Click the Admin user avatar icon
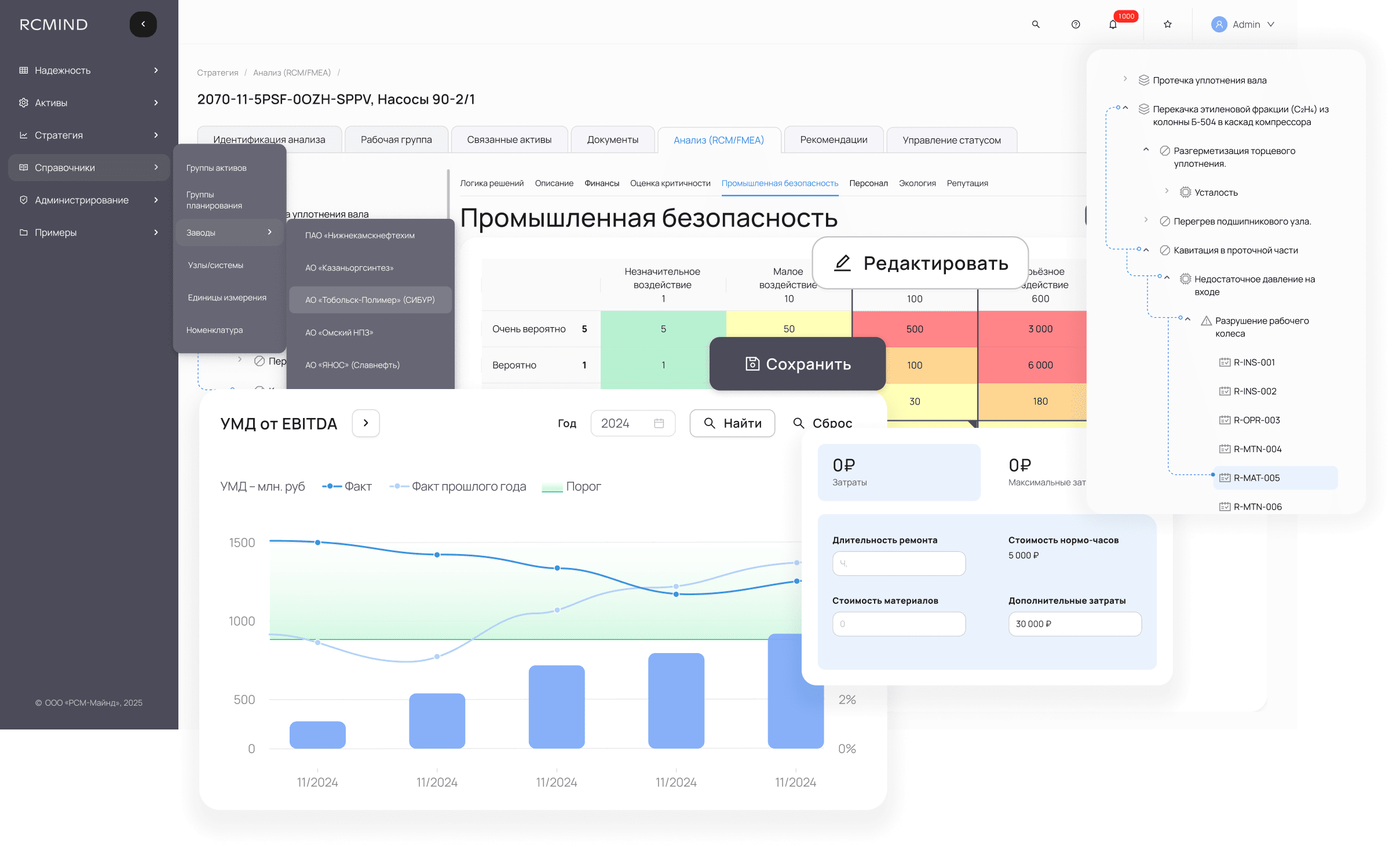The height and width of the screenshot is (847, 1400). 1219,24
